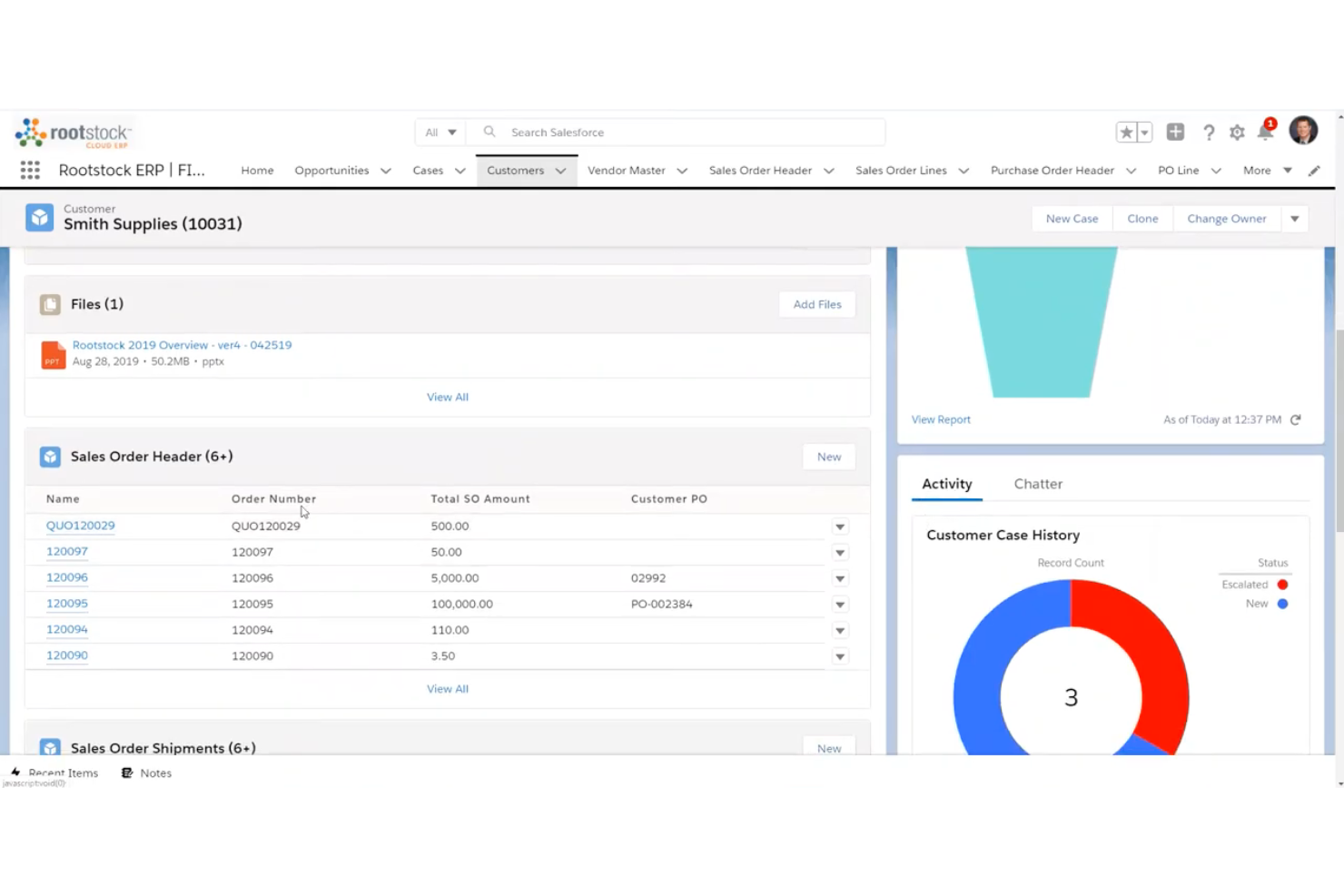
Task: Click the pencil edit navigation icon
Action: [1314, 171]
